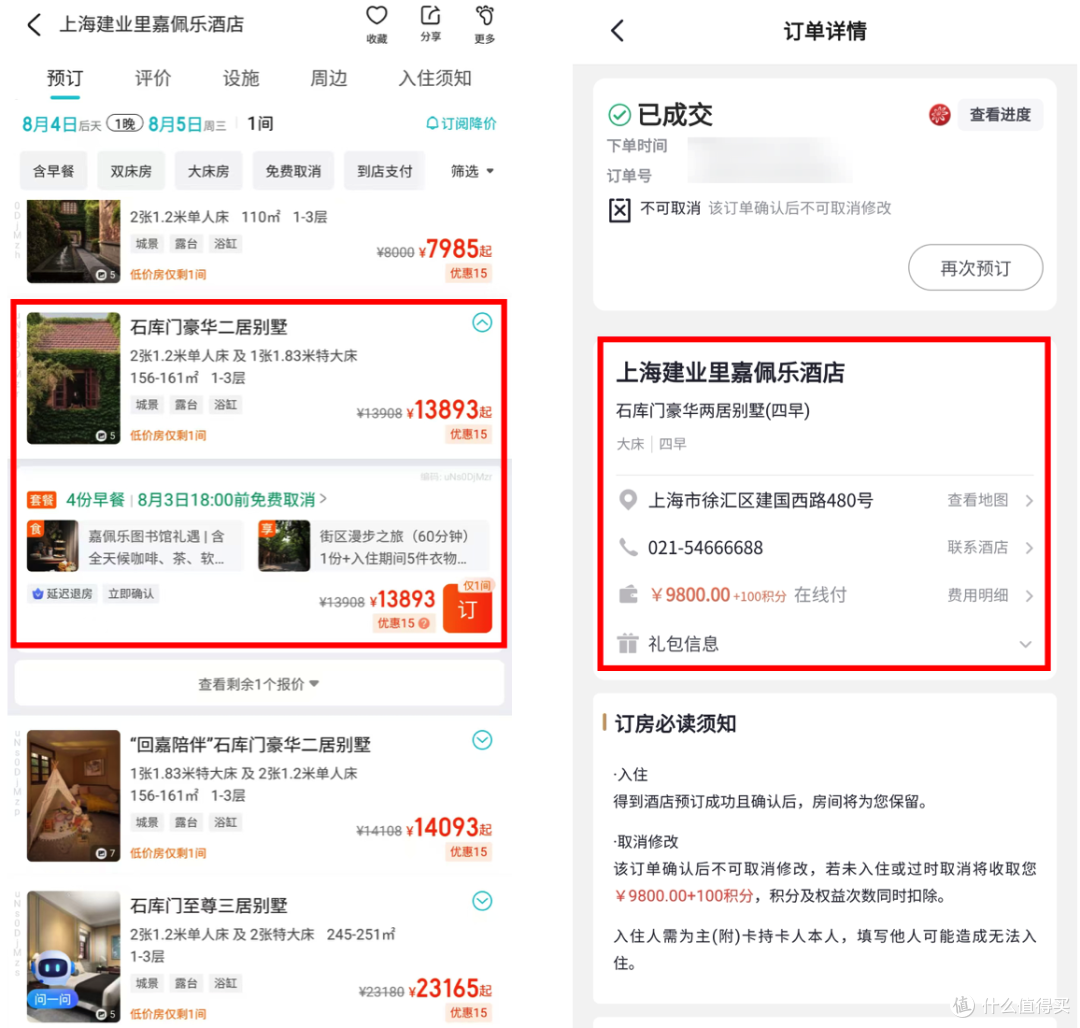Tap the orange 订 booking button

point(467,609)
